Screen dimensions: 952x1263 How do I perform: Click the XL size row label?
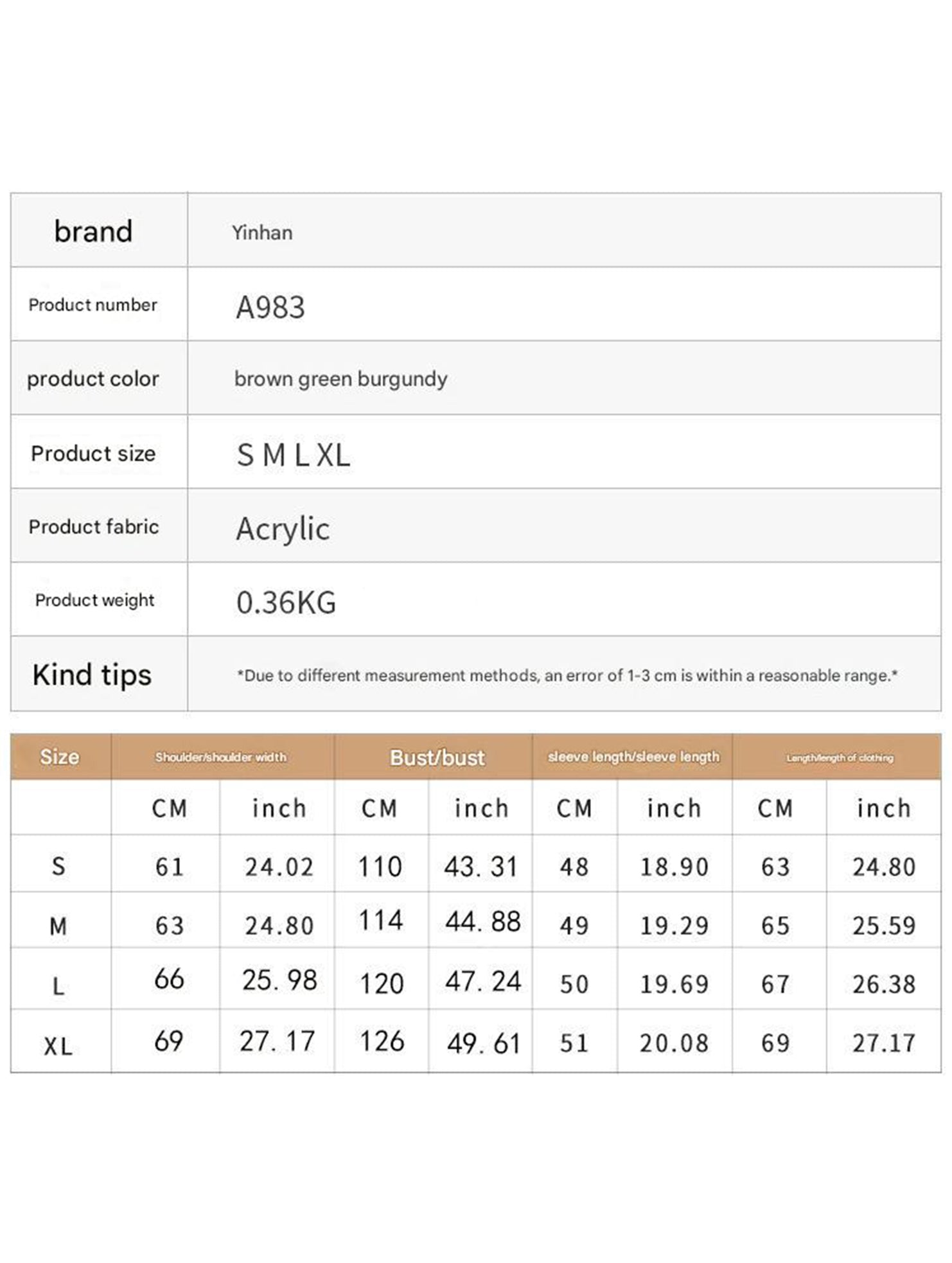coord(58,1047)
